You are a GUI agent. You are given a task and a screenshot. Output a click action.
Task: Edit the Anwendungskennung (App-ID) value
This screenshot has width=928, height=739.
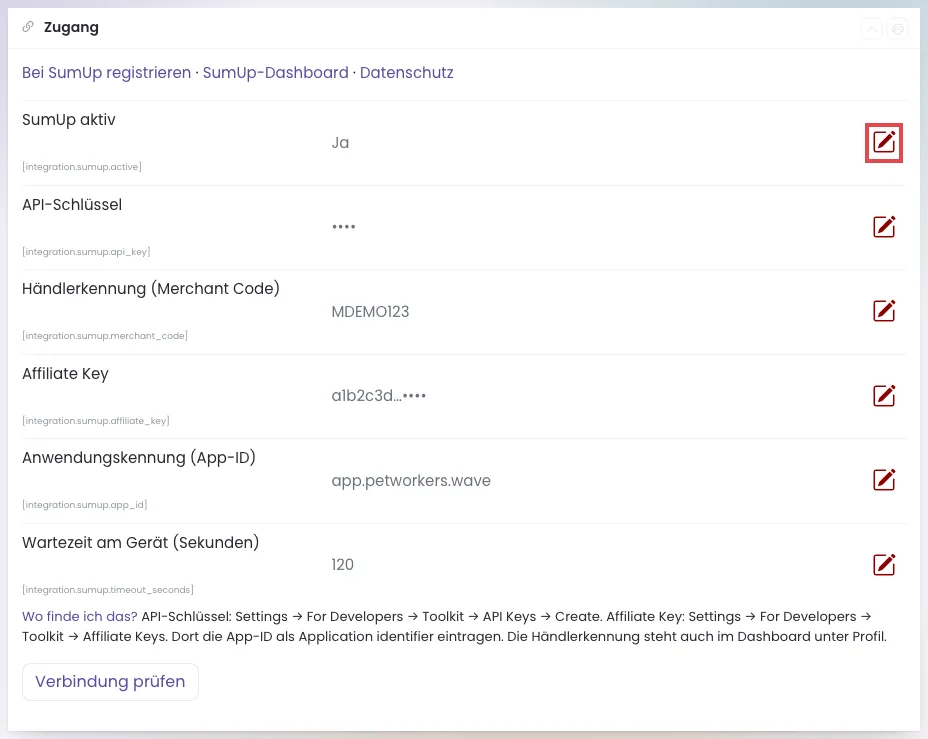tap(884, 480)
